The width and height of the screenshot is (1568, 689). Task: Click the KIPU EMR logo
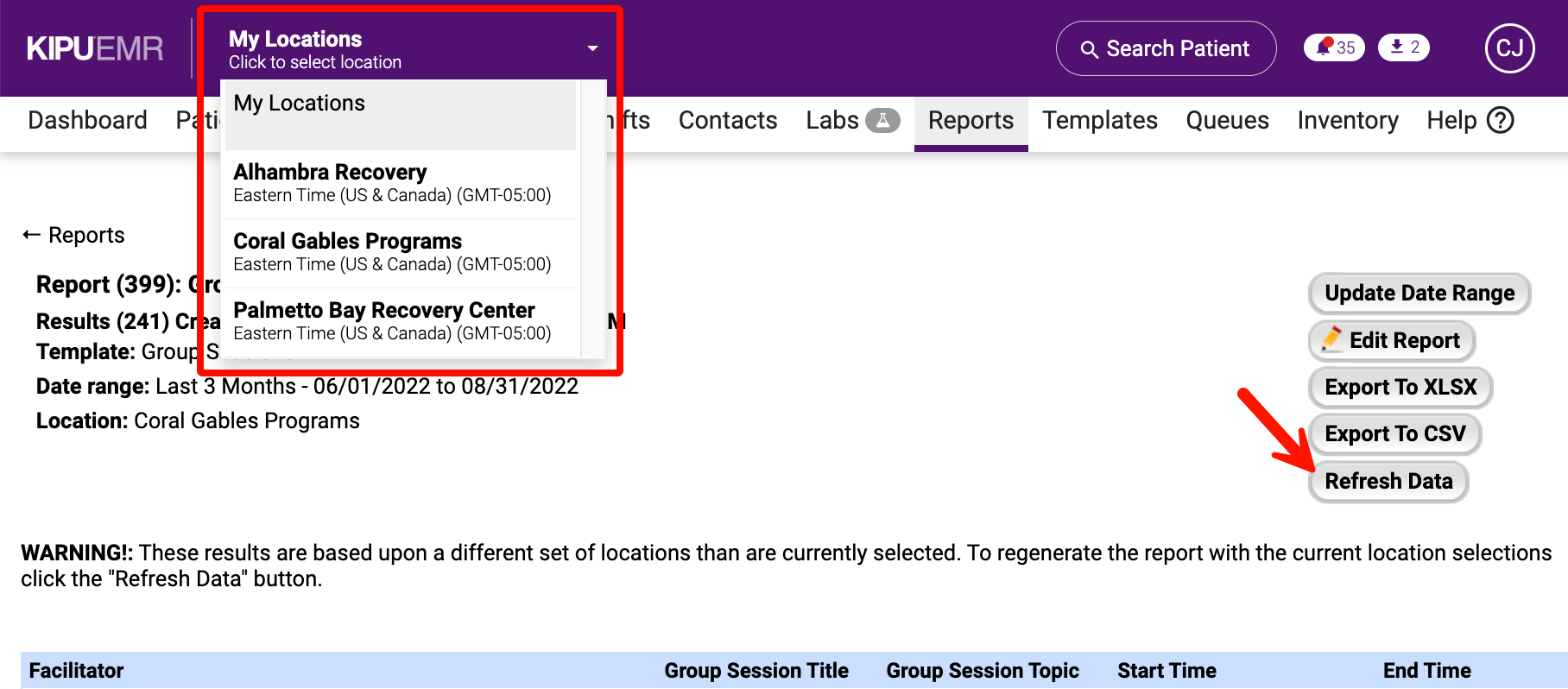95,48
